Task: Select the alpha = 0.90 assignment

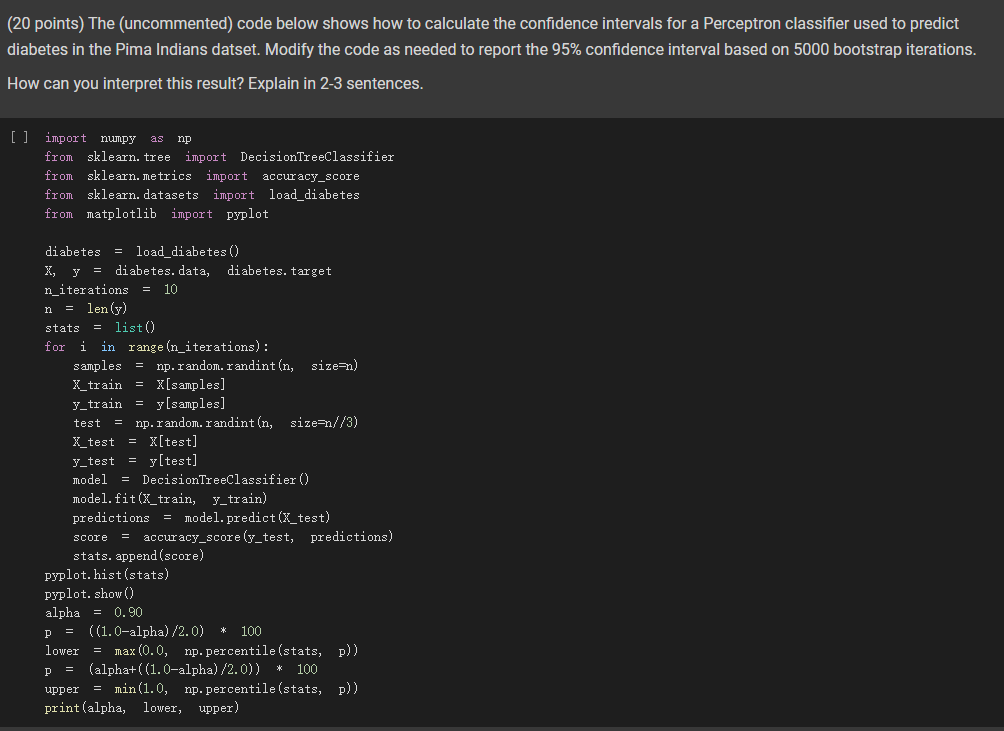Action: click(91, 612)
